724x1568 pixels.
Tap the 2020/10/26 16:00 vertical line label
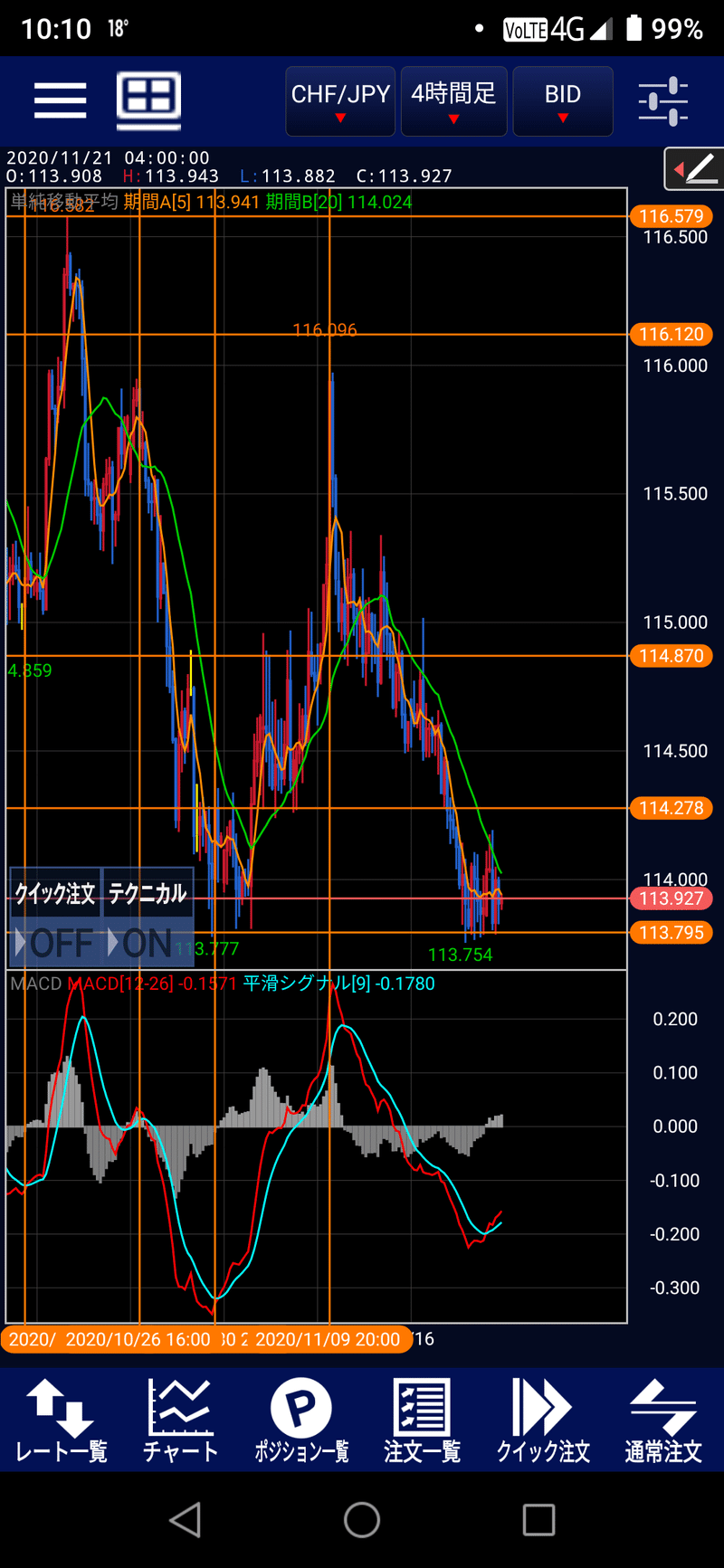coord(138,1339)
